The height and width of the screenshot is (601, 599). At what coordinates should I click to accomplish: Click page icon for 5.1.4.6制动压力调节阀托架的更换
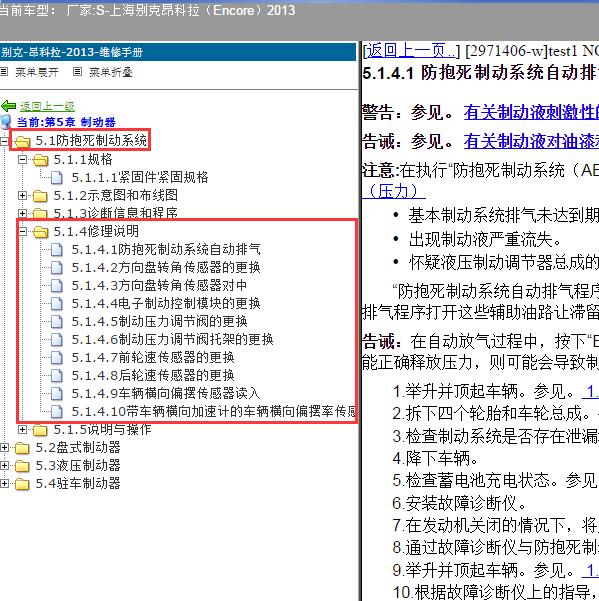coord(57,340)
